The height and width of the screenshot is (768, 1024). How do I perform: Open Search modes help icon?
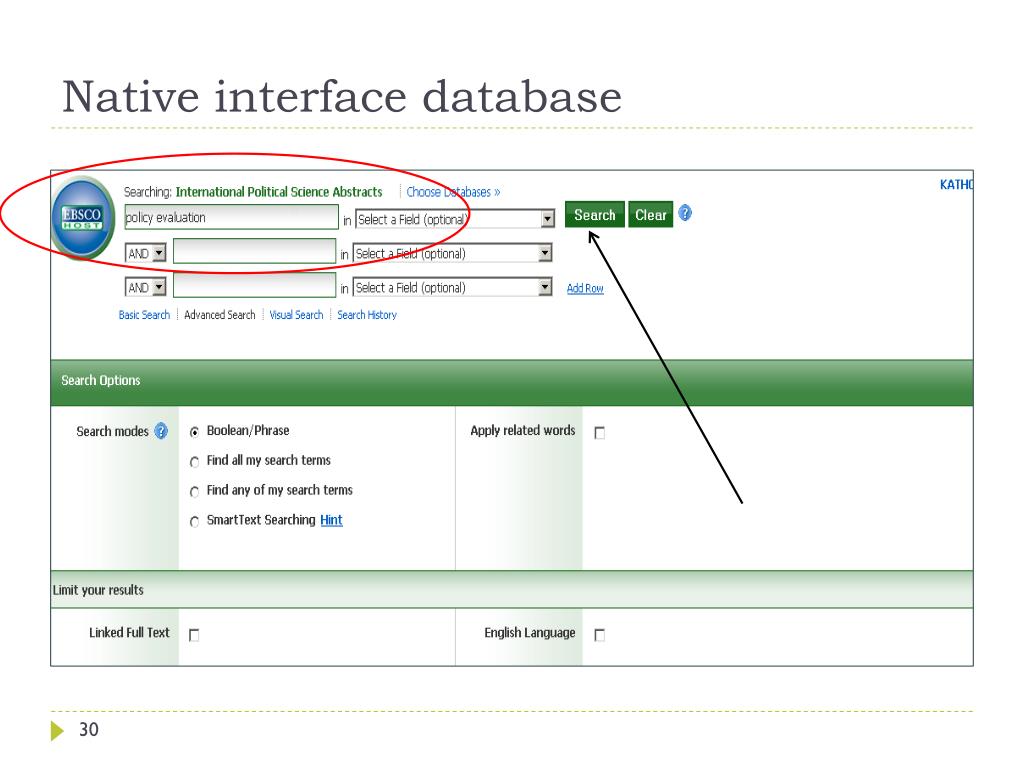(x=161, y=431)
